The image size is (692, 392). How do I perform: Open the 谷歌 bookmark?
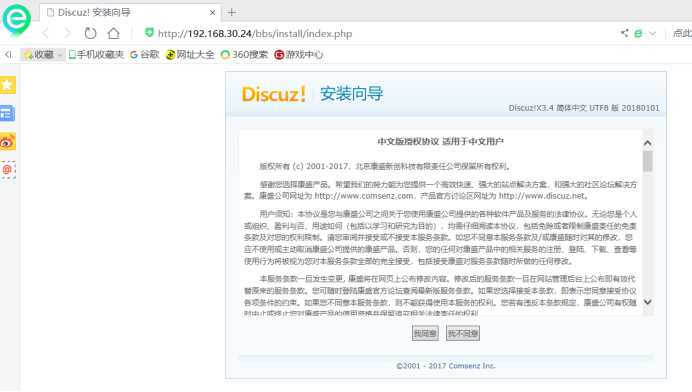[145, 54]
